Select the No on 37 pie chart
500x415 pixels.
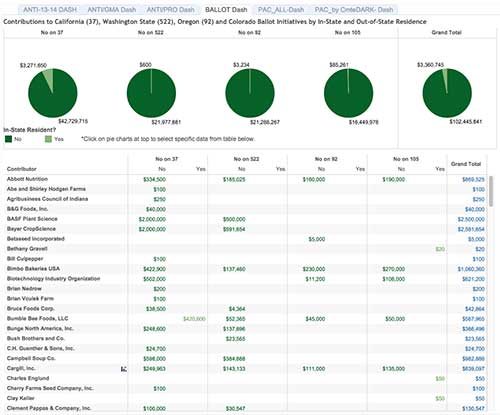pyautogui.click(x=53, y=93)
